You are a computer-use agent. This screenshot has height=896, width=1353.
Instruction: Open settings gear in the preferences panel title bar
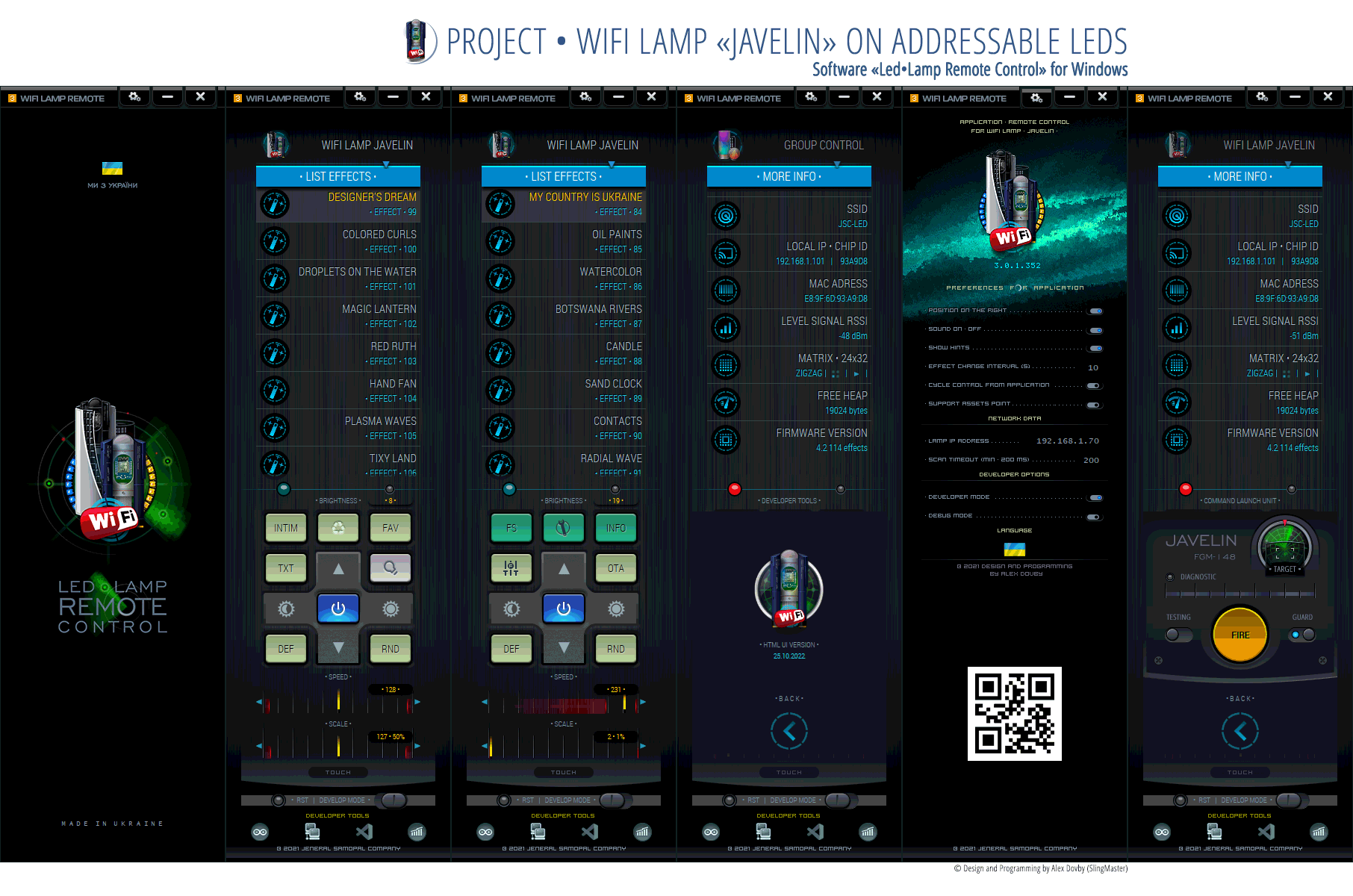point(1036,98)
